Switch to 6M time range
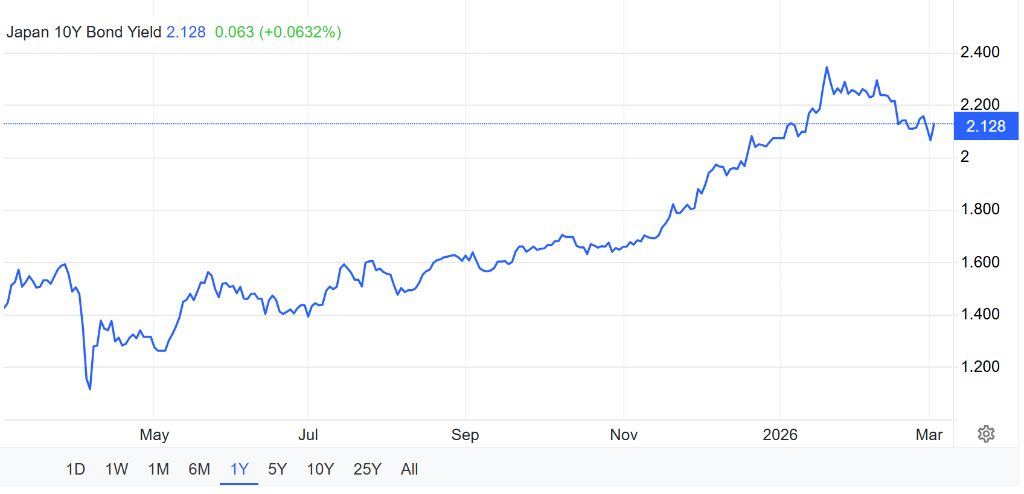This screenshot has width=1024, height=494. click(199, 469)
